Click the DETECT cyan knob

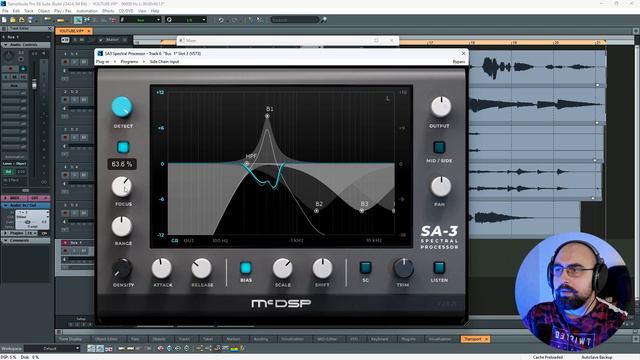click(122, 107)
